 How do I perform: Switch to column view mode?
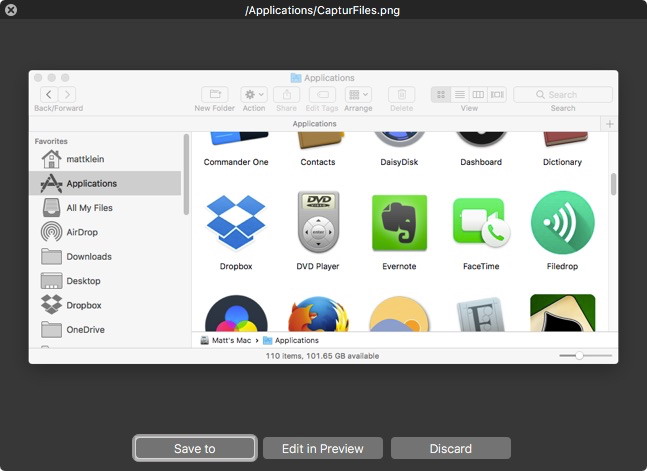click(x=478, y=95)
